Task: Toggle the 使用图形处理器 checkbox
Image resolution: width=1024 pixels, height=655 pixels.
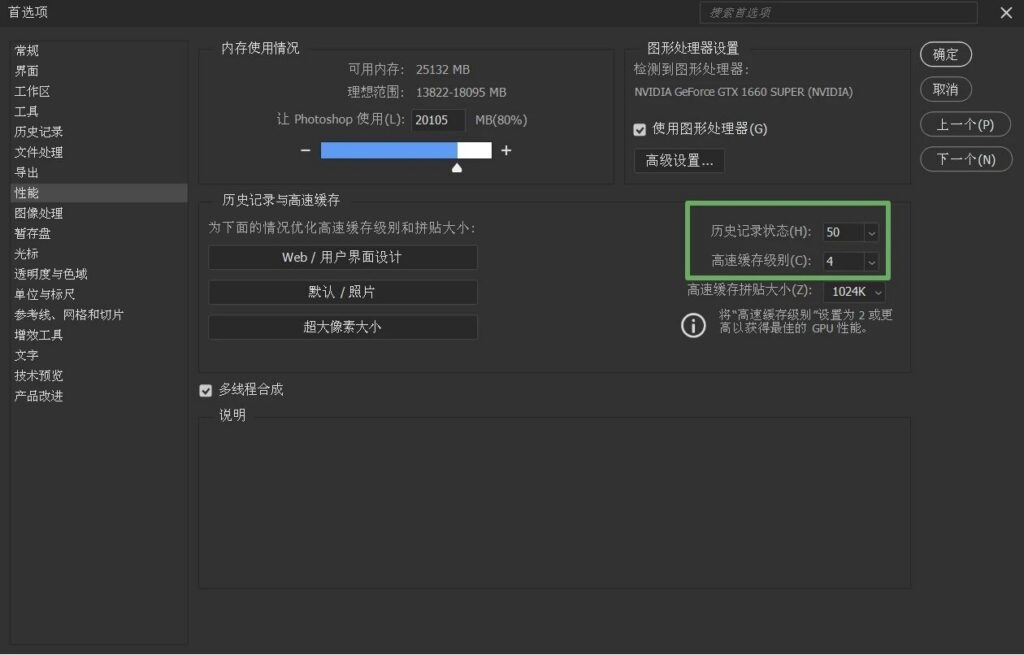Action: (x=639, y=129)
